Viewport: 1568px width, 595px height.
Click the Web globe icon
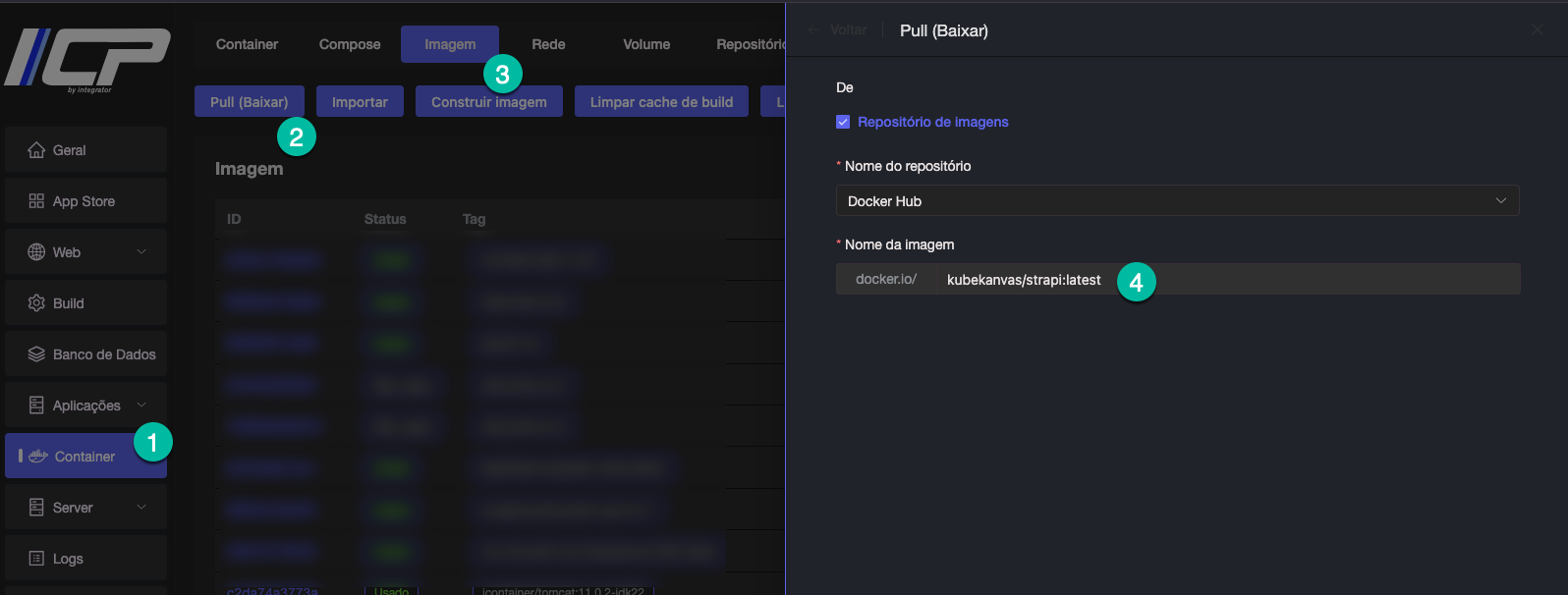click(36, 252)
